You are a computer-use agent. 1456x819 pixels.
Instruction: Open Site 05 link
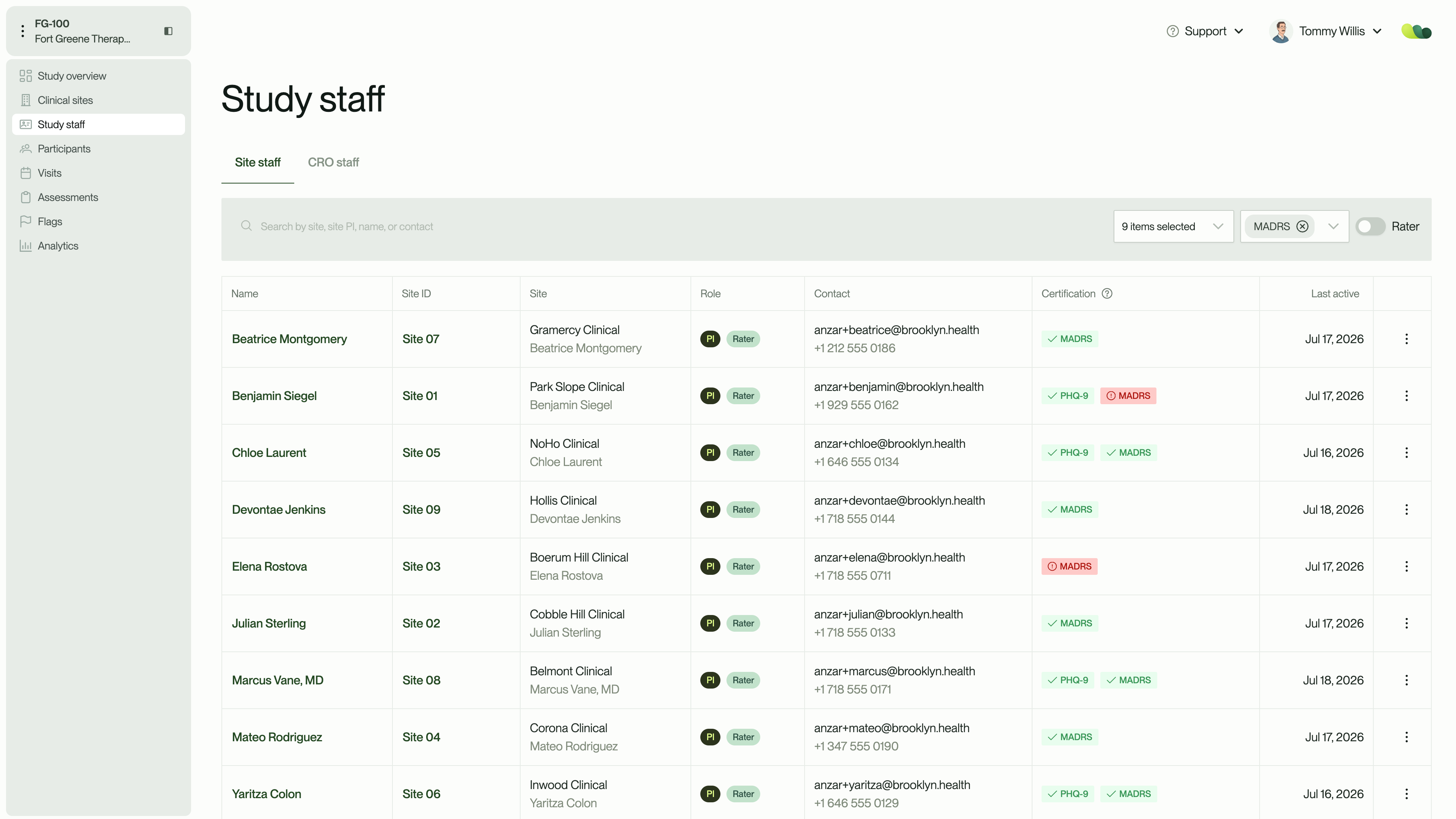point(421,453)
